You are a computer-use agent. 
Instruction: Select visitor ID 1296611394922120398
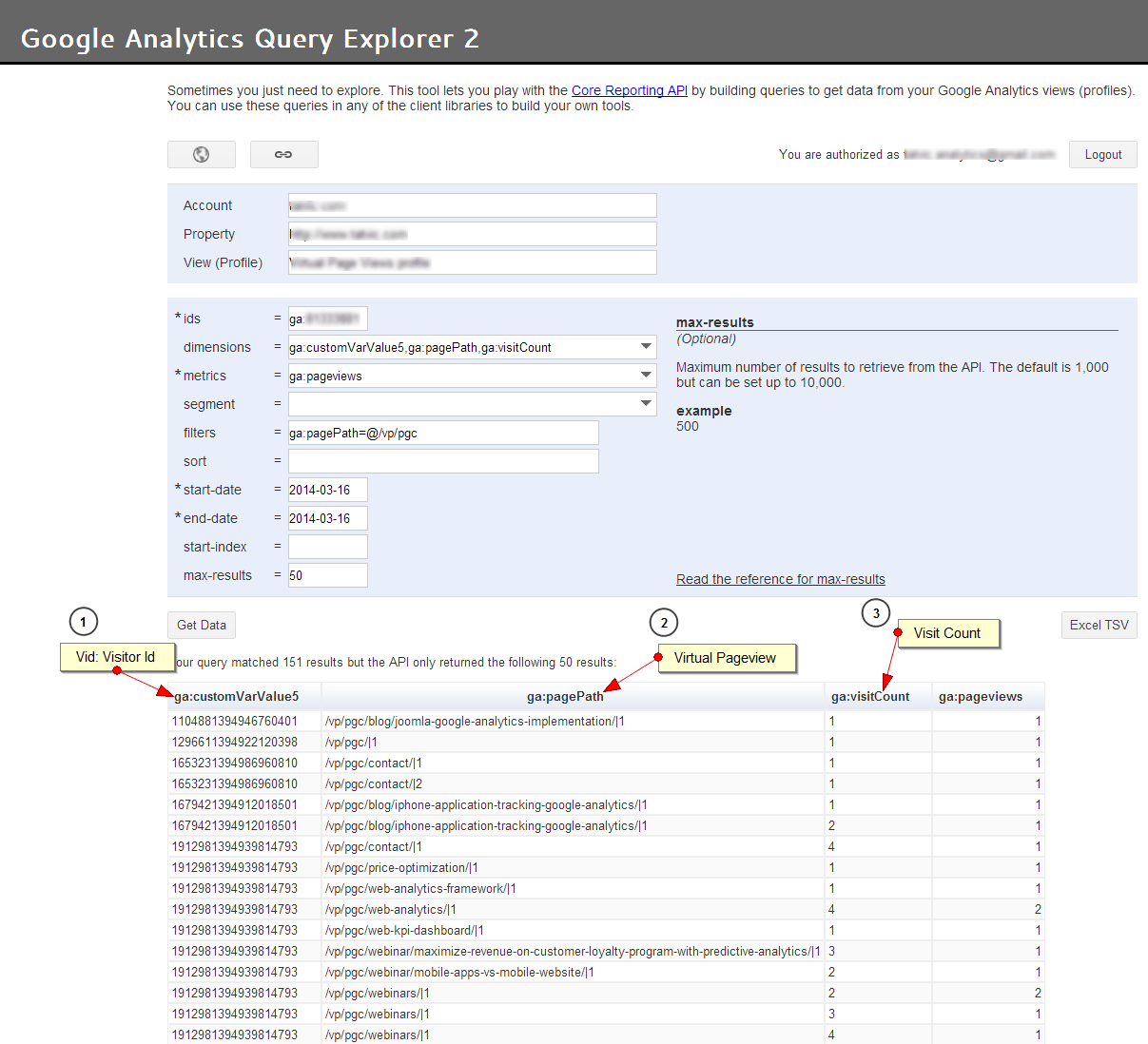tap(235, 742)
